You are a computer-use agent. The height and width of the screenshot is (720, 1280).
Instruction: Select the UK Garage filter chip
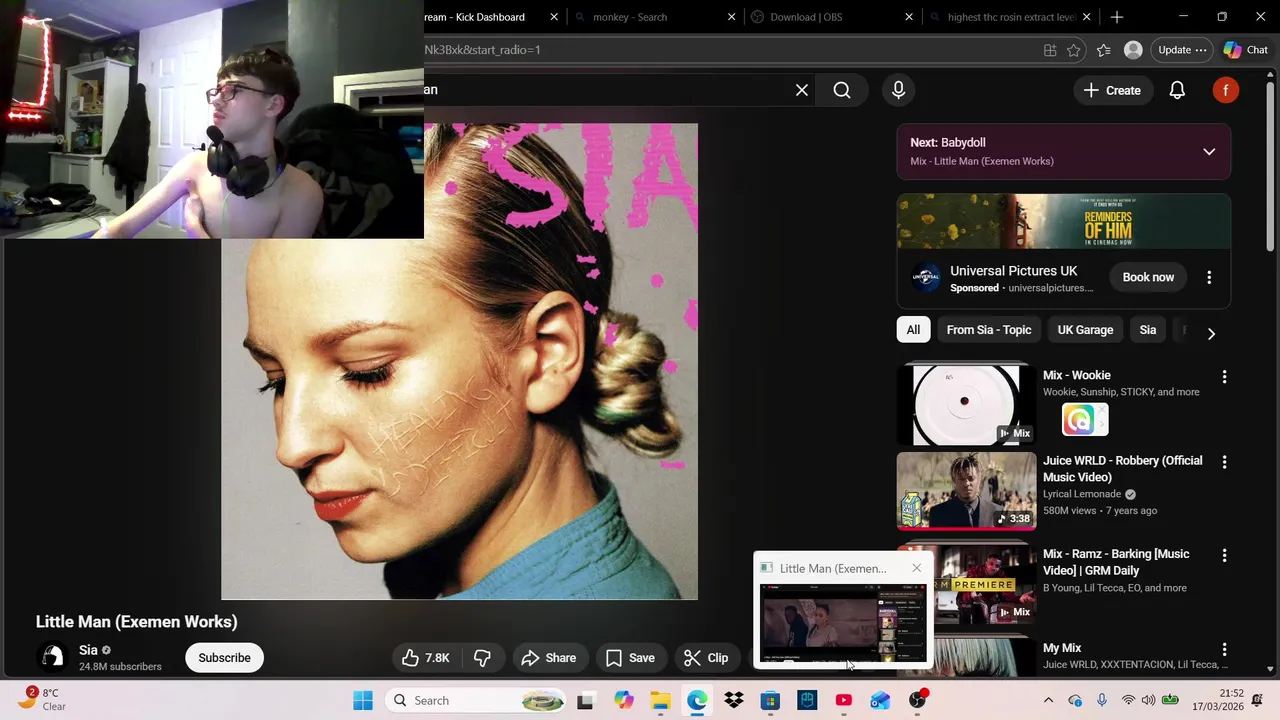coord(1085,330)
